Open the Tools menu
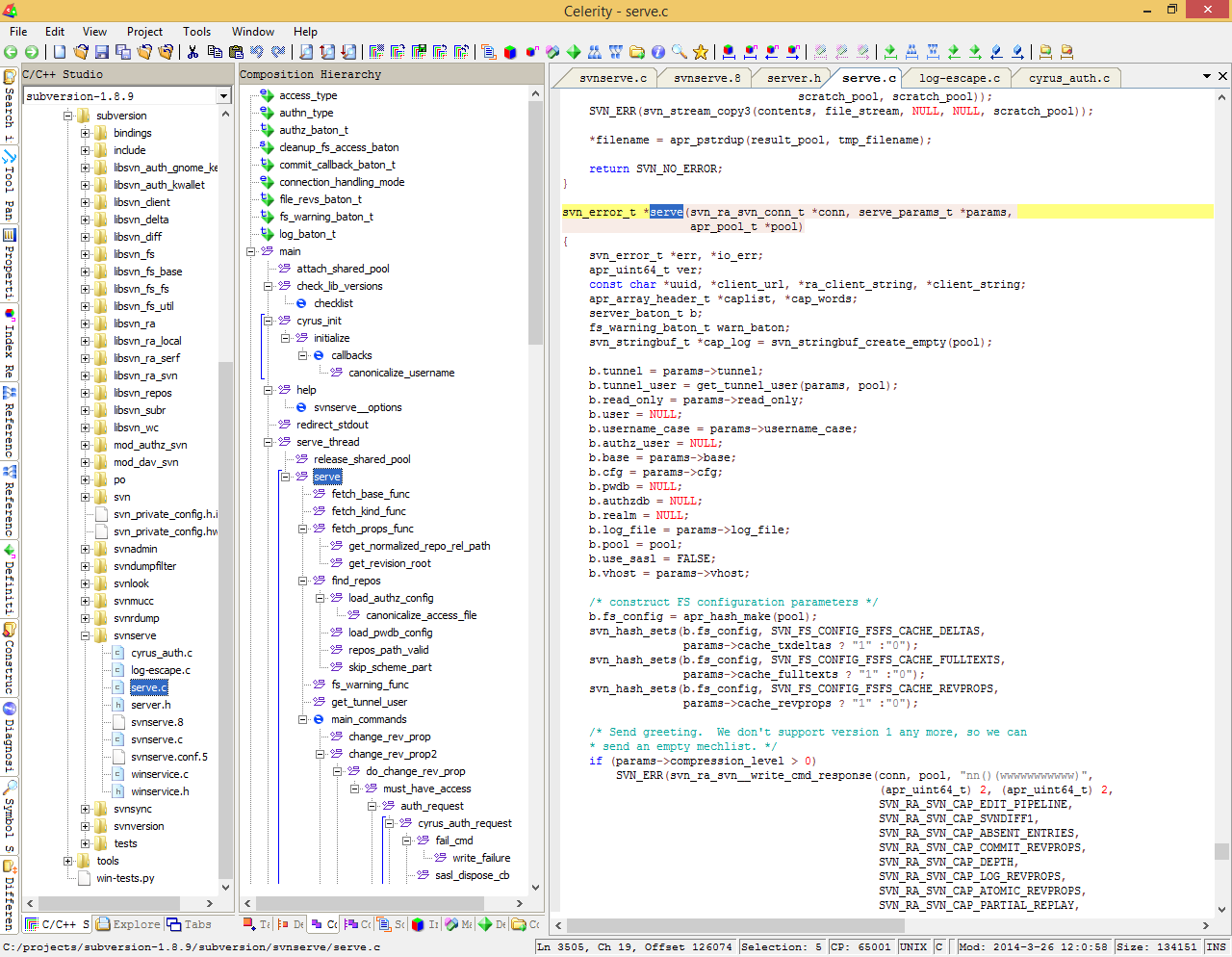The image size is (1232, 957). 196,32
